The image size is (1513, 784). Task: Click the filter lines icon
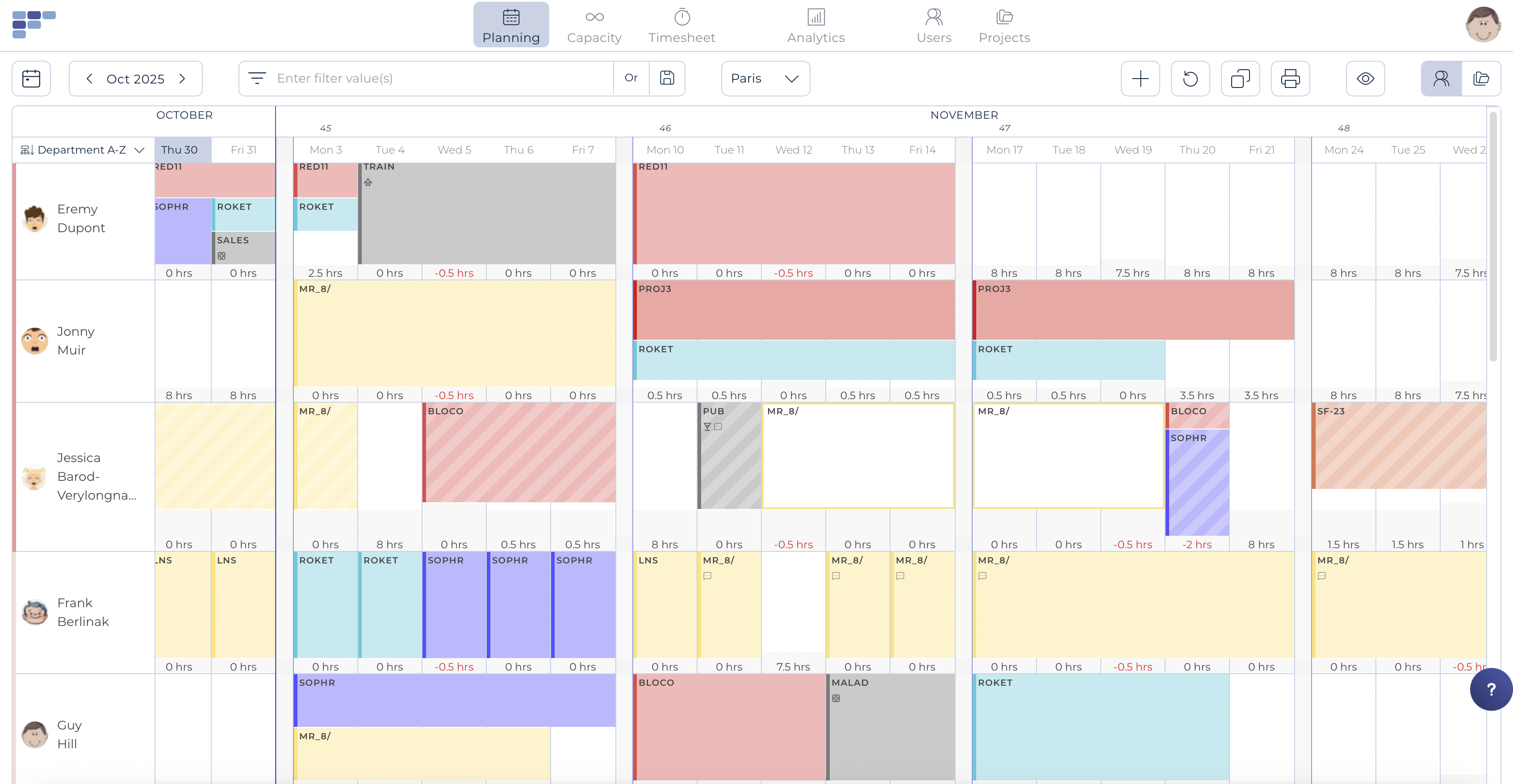(x=257, y=78)
